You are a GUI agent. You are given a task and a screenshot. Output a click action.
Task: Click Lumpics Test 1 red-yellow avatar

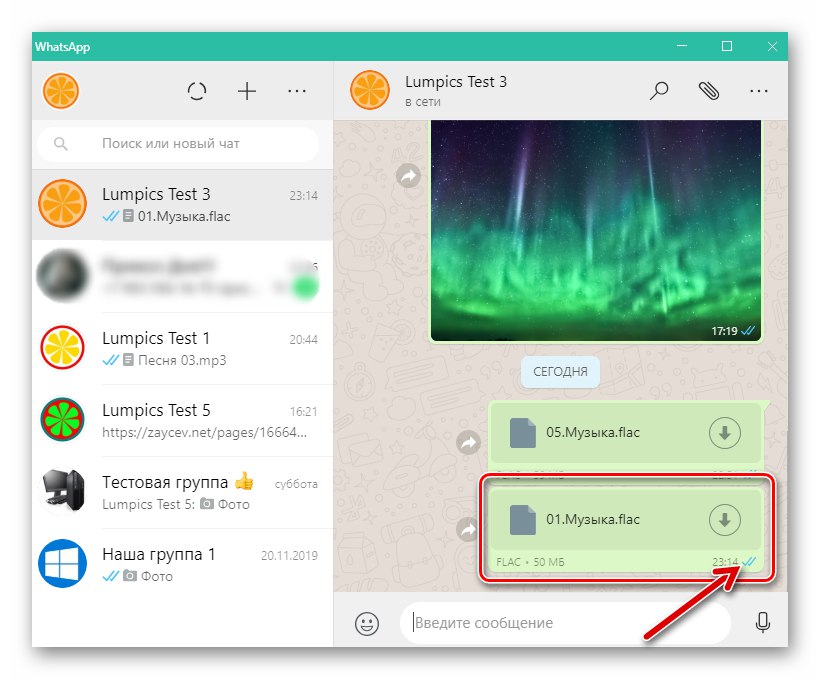[63, 347]
